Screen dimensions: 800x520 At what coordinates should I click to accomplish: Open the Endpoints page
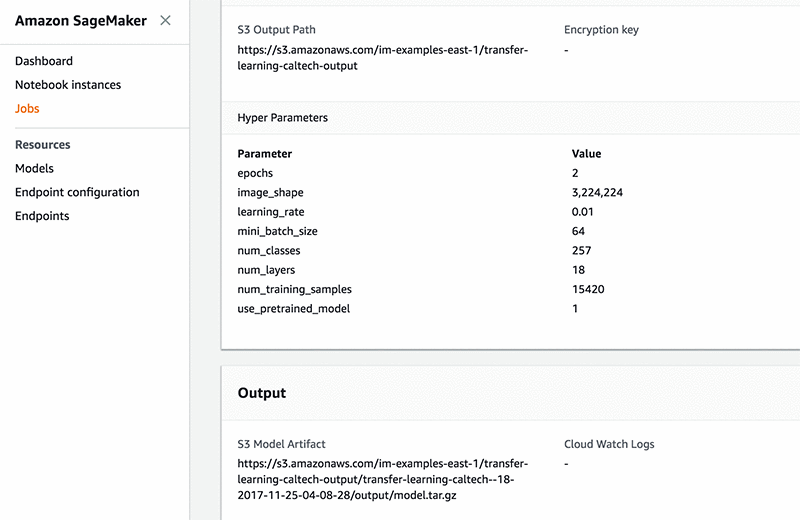[x=42, y=216]
